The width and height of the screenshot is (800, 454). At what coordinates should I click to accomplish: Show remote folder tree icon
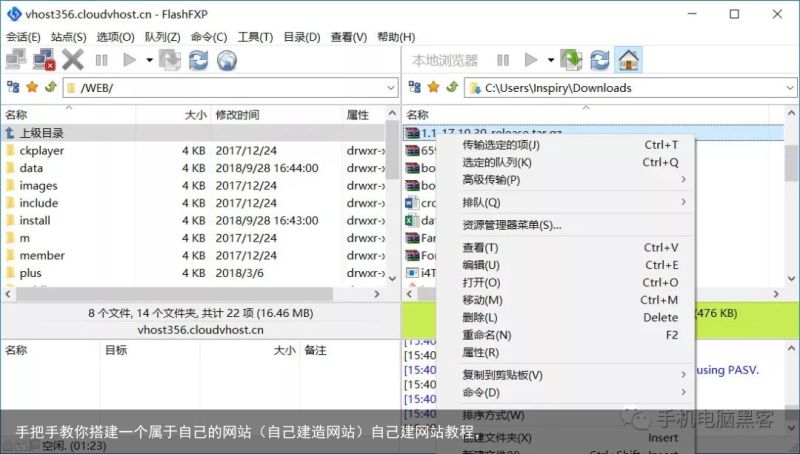click(13, 87)
